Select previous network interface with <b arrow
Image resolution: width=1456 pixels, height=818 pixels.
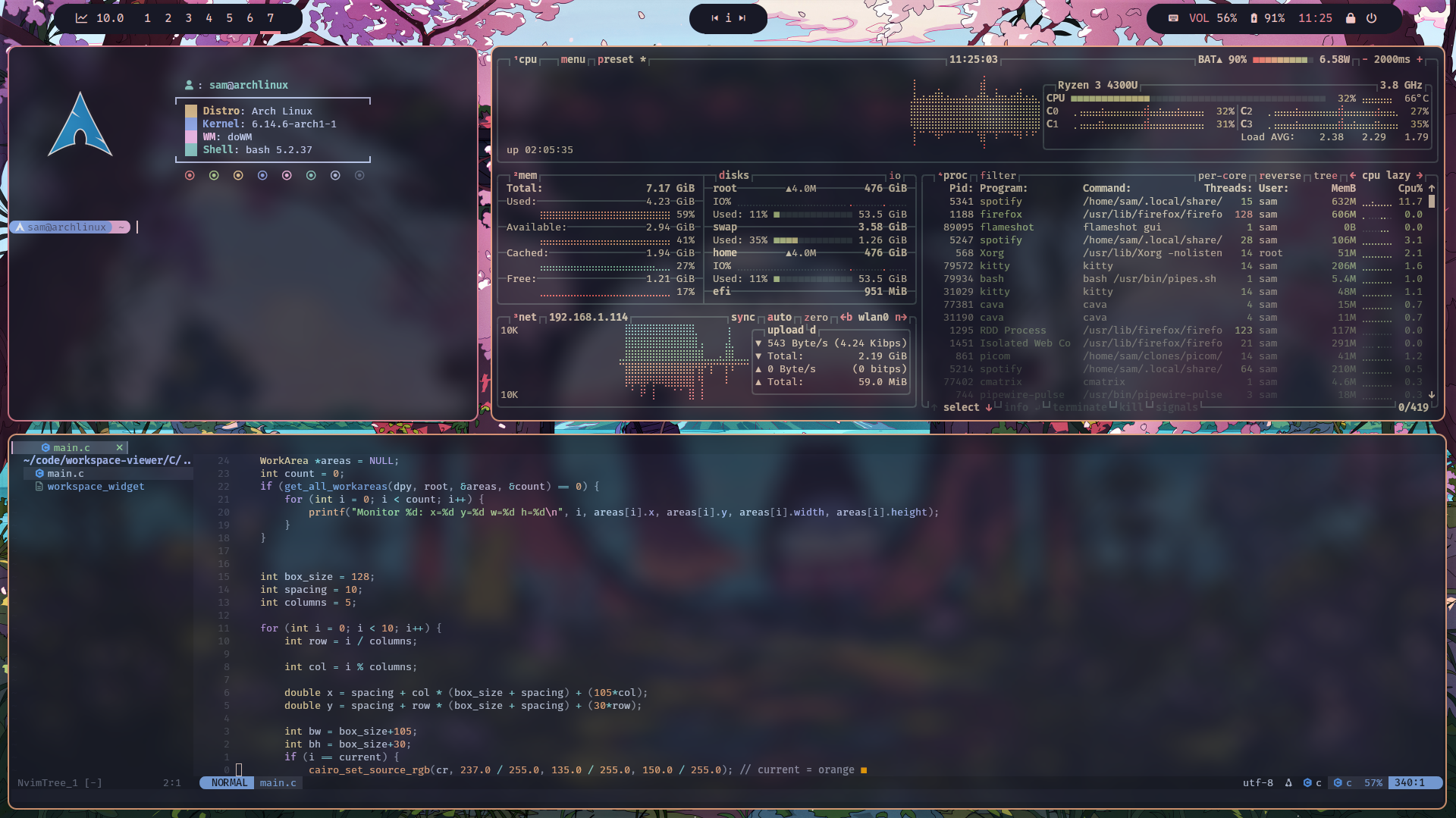[846, 317]
